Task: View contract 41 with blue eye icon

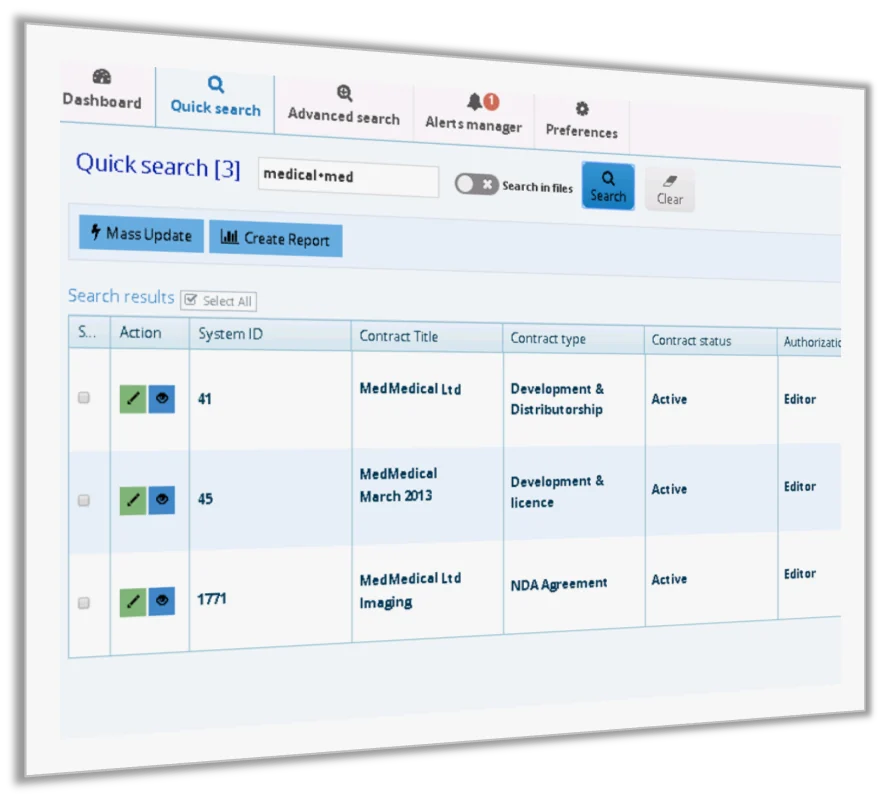Action: [162, 399]
